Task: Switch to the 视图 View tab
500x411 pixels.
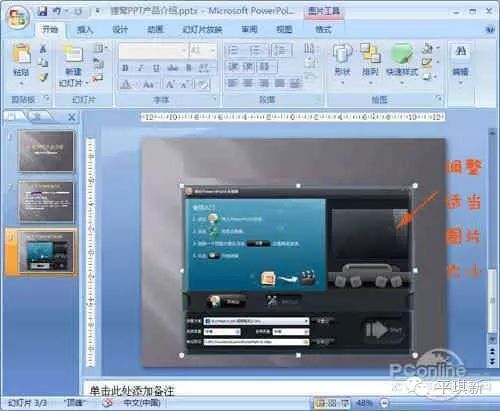Action: (284, 30)
